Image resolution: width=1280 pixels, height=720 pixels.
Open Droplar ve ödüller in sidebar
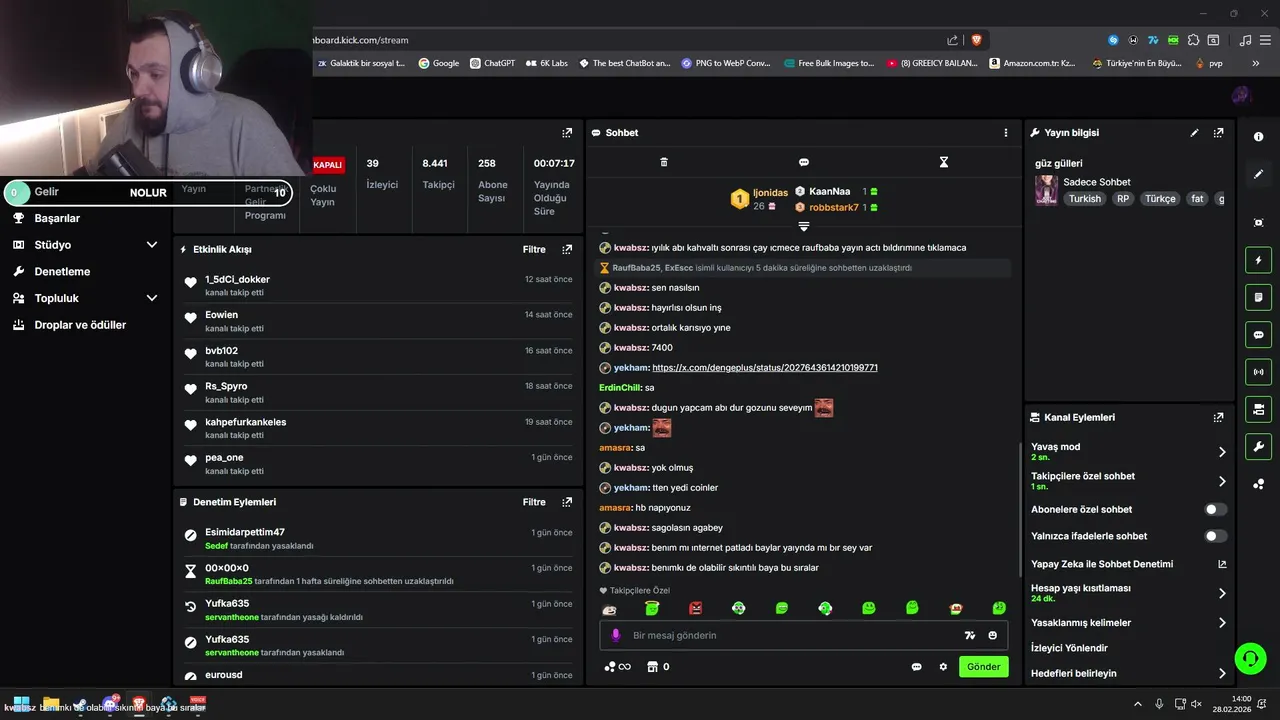point(80,325)
